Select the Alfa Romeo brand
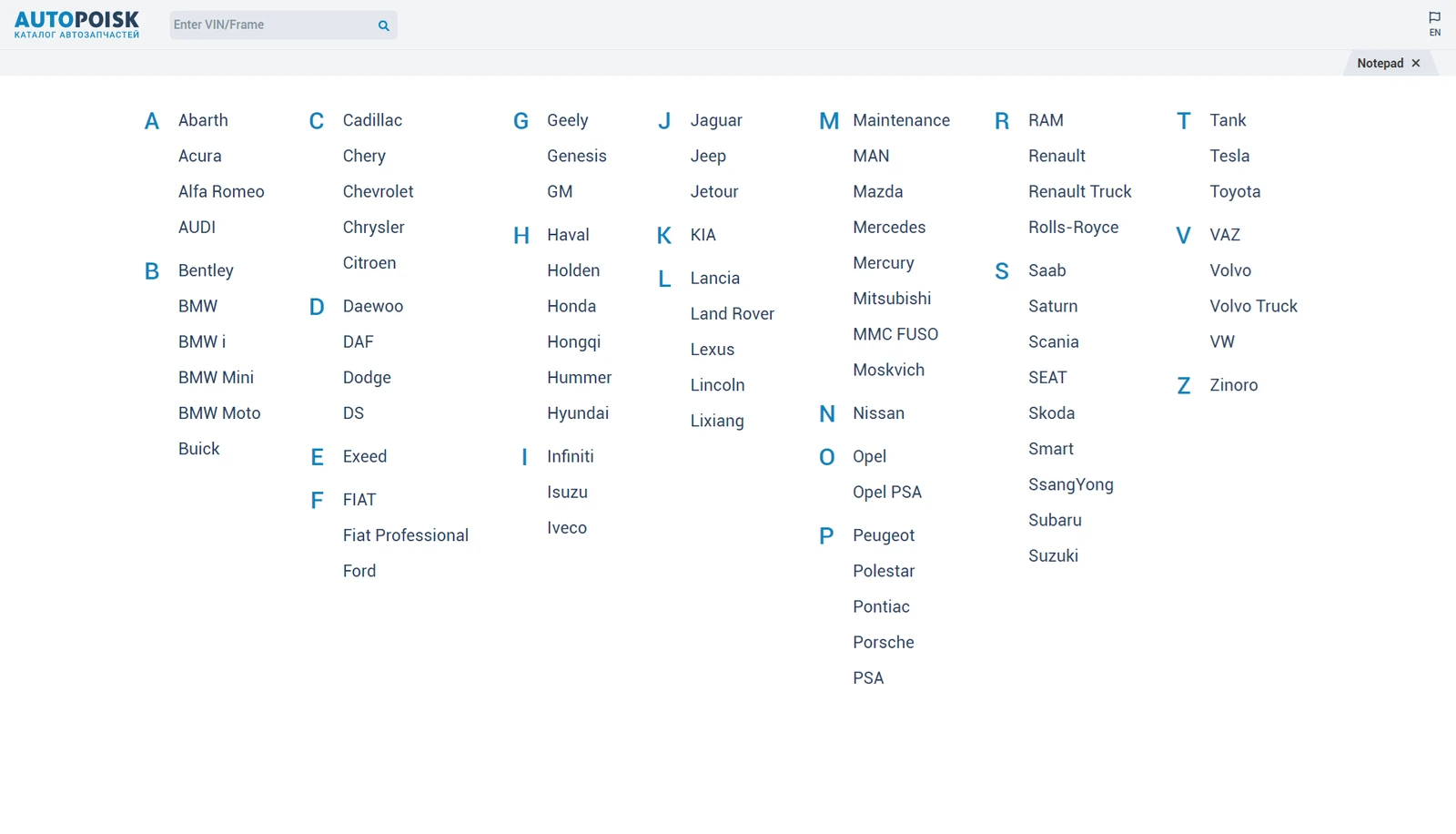 221,191
